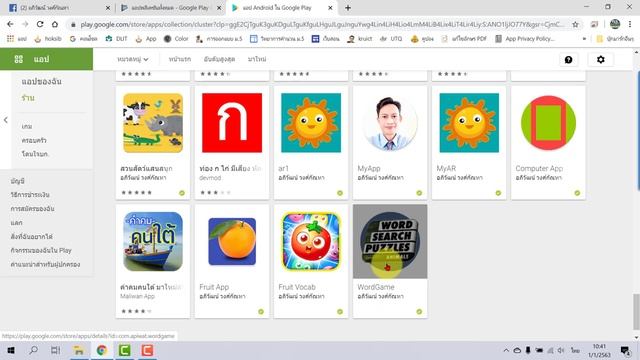Screen dimensions: 640x360
Task: Open the MyApp portrait app icon
Action: 390,123
